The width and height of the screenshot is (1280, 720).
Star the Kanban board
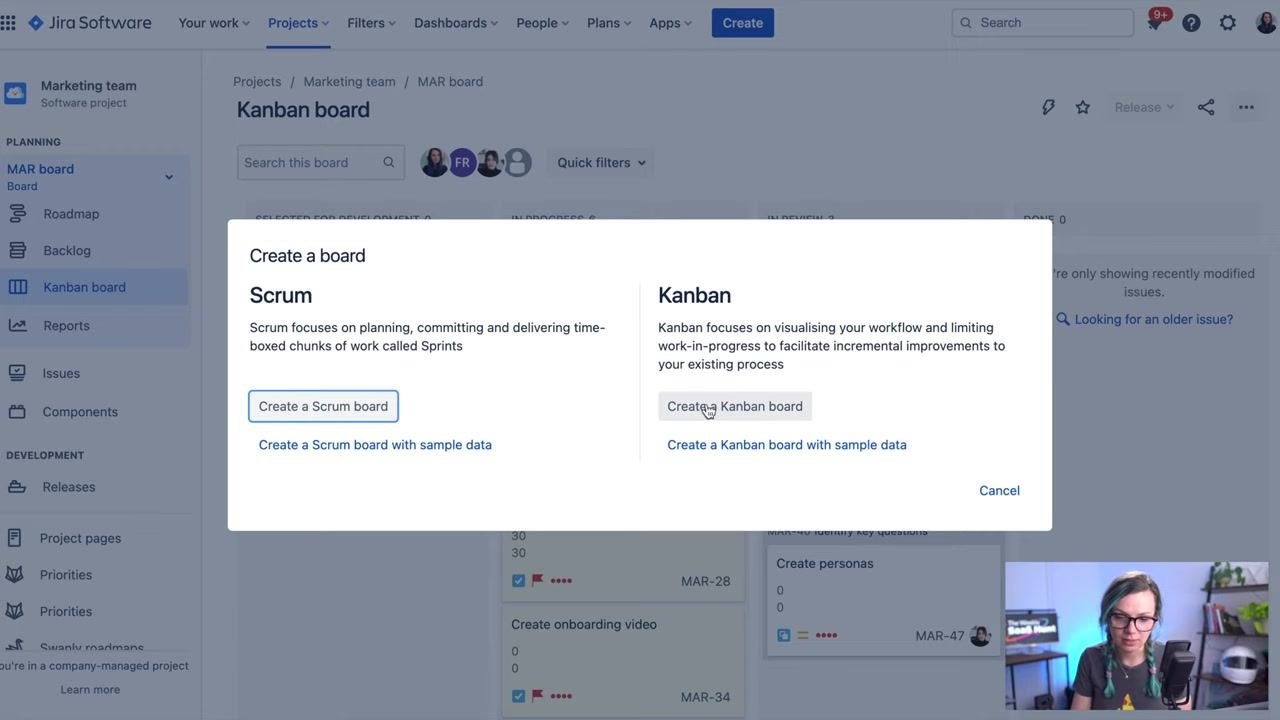[x=1083, y=107]
